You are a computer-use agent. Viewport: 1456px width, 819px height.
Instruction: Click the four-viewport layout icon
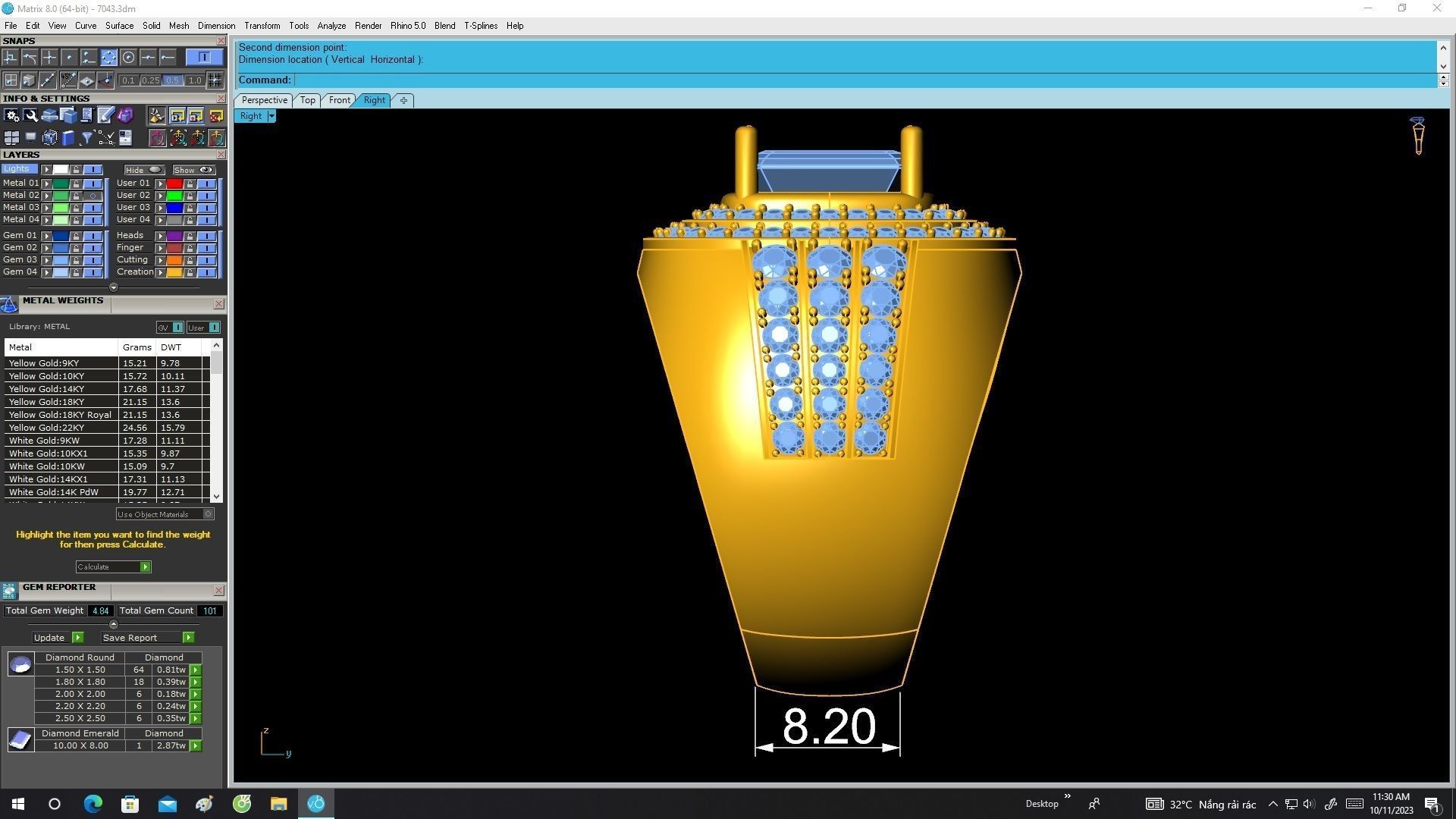(11, 138)
